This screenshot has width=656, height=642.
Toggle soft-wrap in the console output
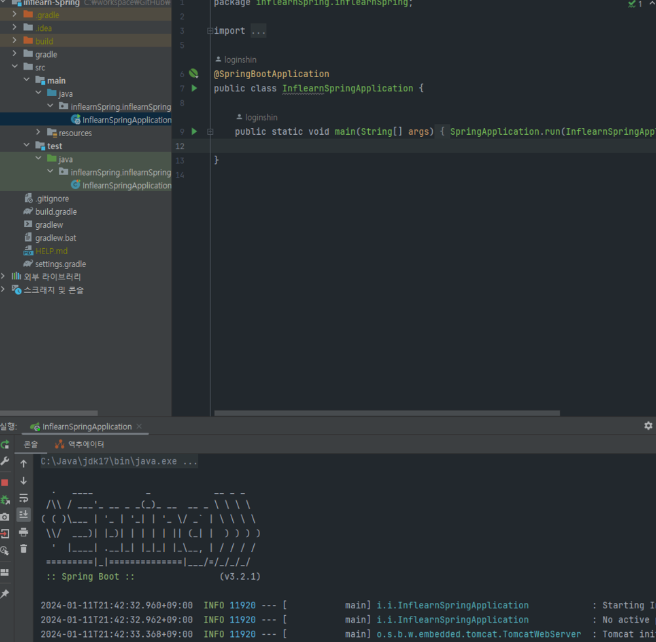coord(23,498)
